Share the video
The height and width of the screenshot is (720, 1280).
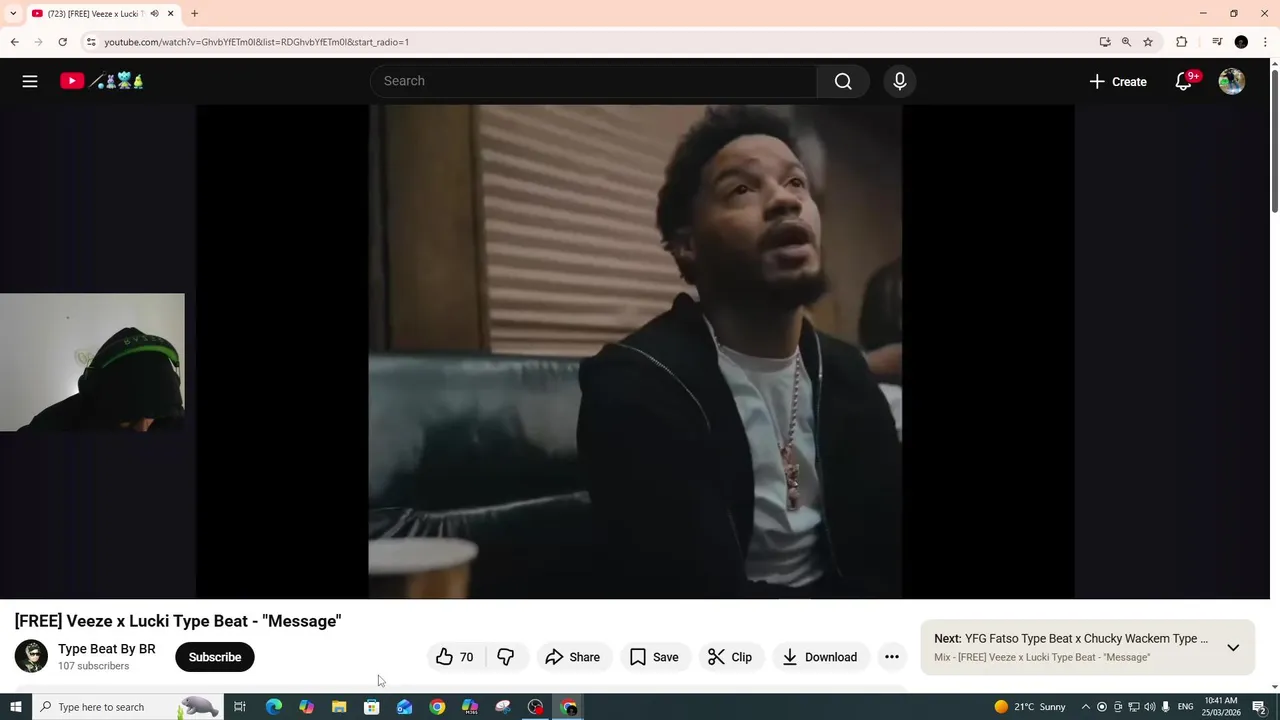[x=573, y=657]
